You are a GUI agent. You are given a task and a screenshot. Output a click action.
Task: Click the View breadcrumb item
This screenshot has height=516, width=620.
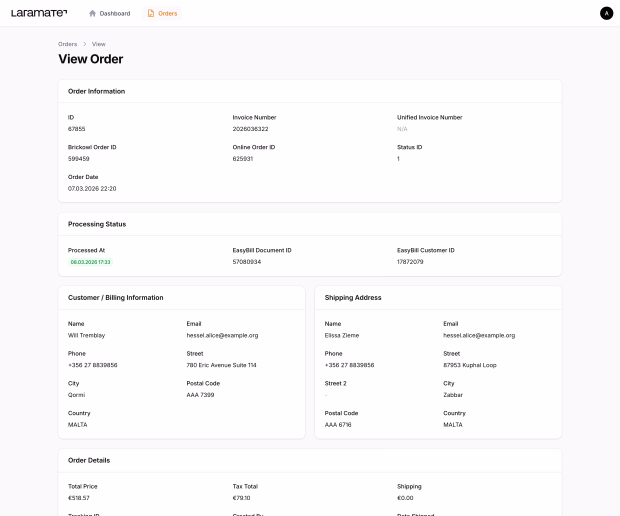tap(98, 44)
